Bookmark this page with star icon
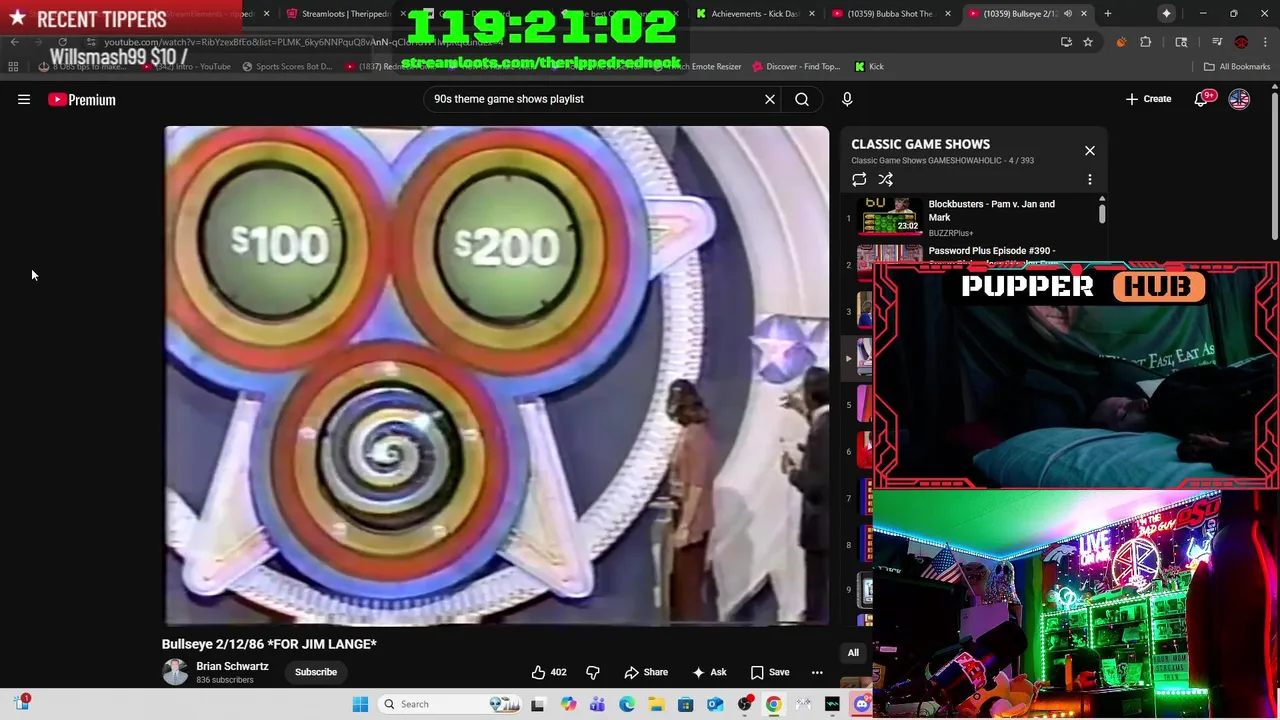The height and width of the screenshot is (720, 1280). (1088, 42)
